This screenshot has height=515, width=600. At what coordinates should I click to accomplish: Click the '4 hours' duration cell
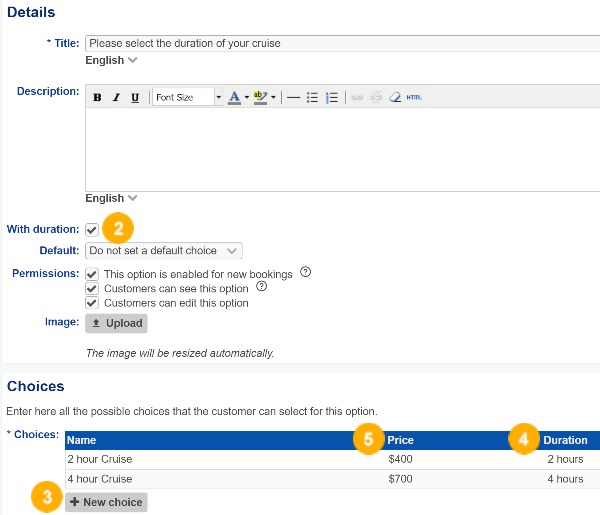click(565, 479)
